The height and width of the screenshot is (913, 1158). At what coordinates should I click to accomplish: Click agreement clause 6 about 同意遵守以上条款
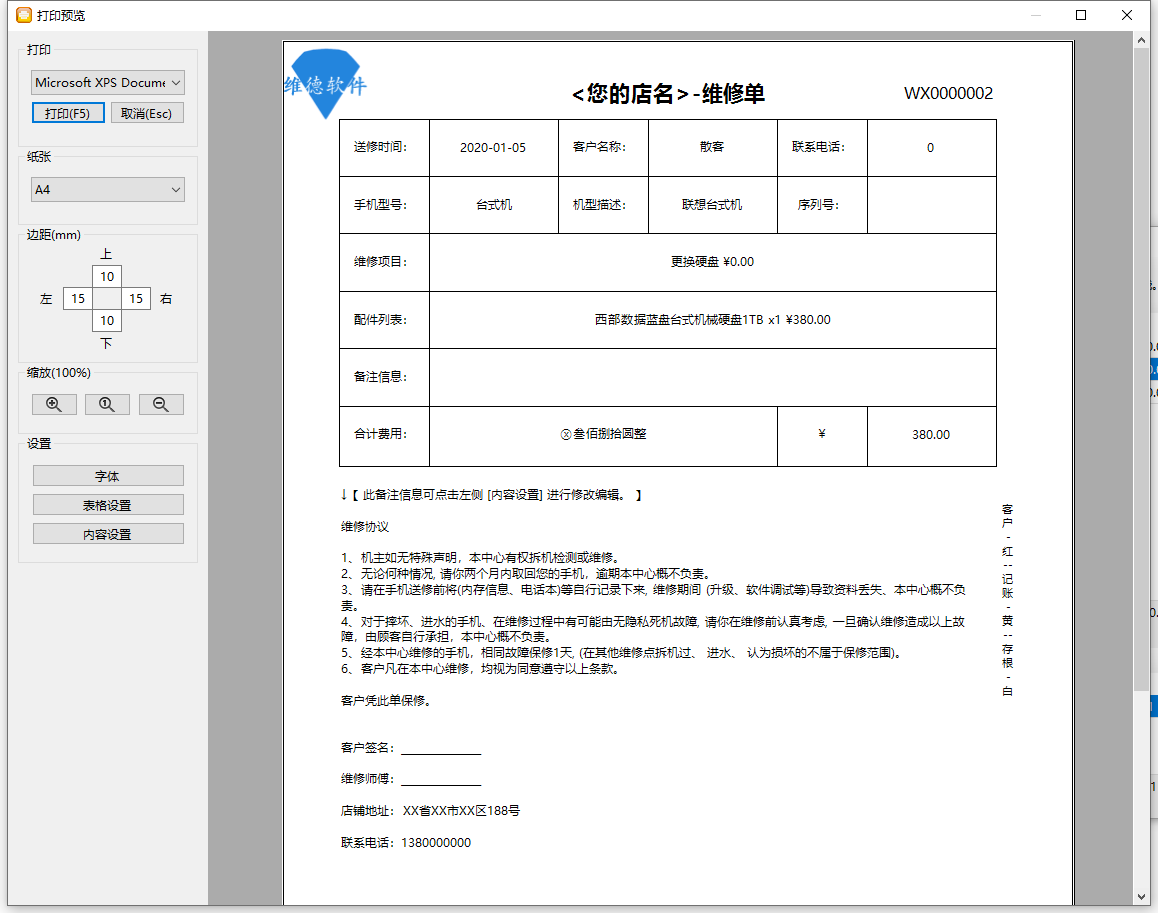(480, 669)
